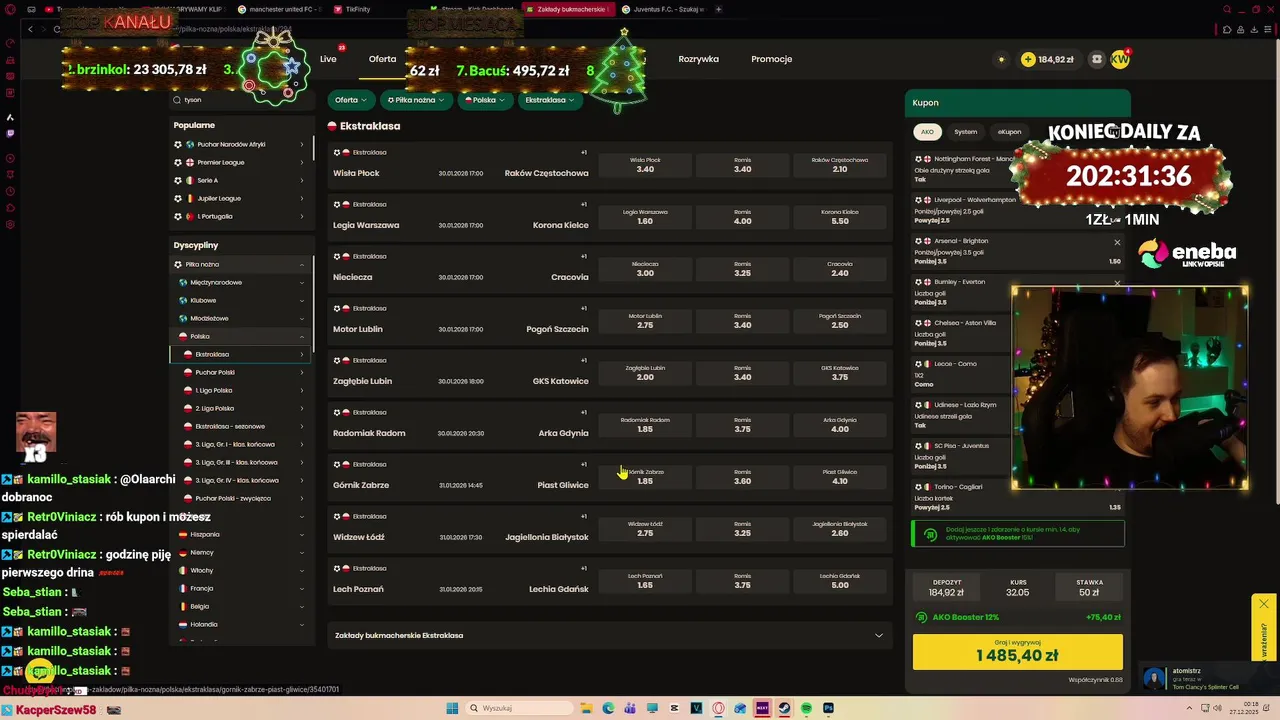Screen dimensions: 1280x720
Task: Select Raków Częstochowa odds 2.10
Action: click(840, 165)
